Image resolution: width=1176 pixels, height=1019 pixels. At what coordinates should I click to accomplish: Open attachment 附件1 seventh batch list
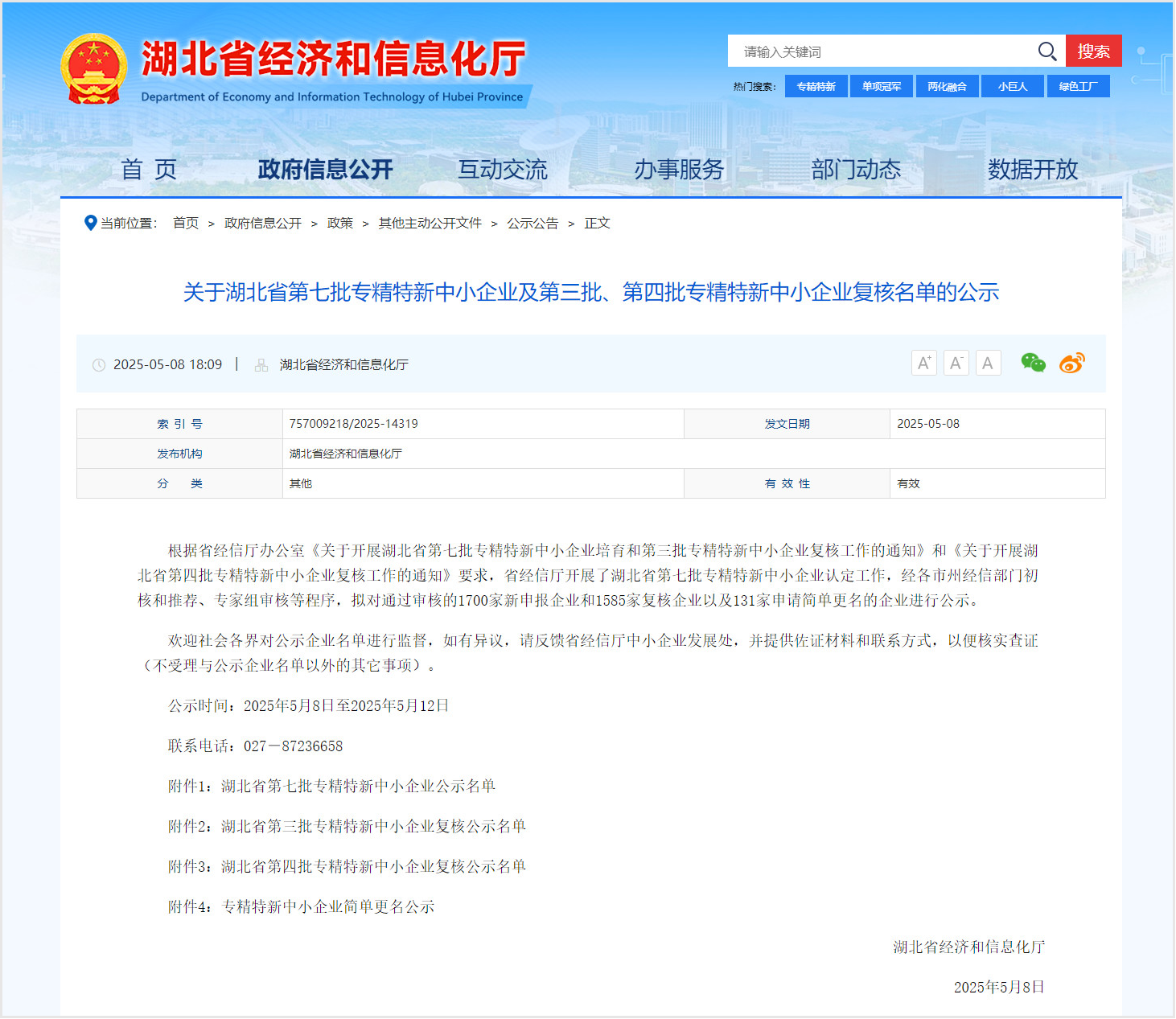358,786
